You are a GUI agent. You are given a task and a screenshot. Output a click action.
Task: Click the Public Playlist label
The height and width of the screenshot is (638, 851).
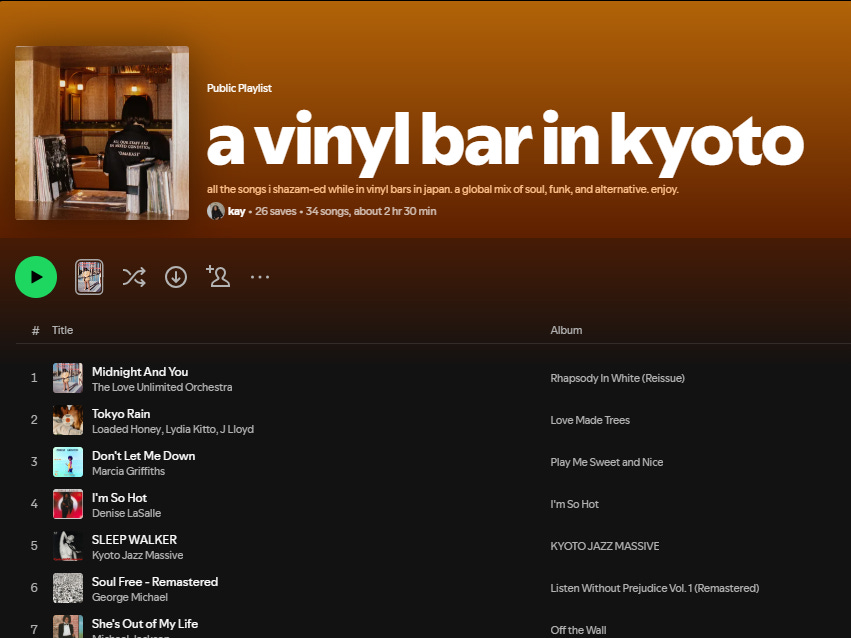[239, 88]
